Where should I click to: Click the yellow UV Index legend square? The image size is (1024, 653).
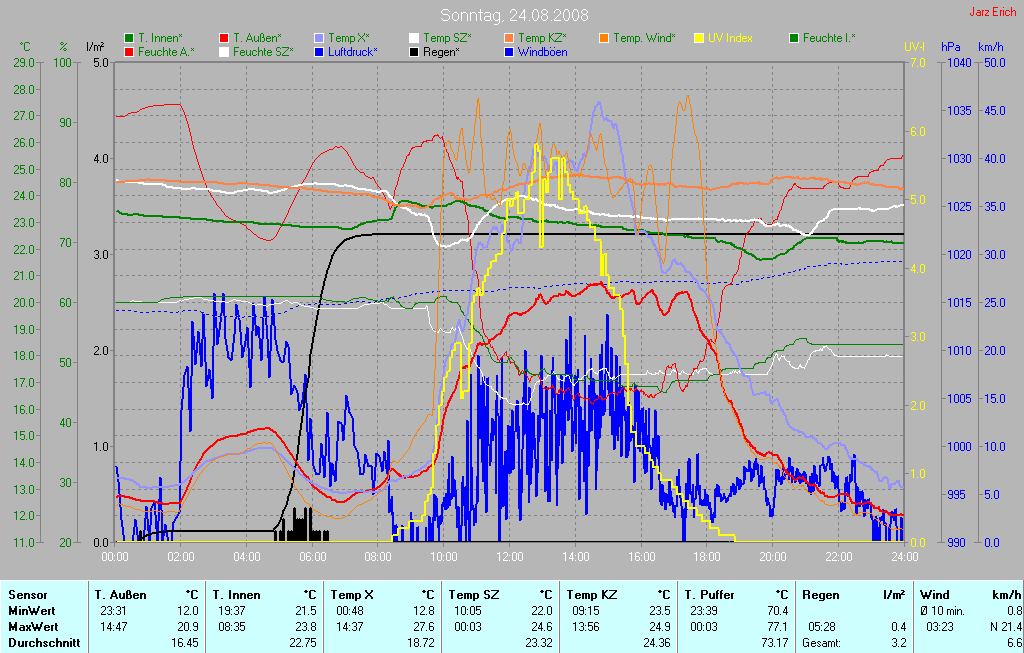coord(700,38)
